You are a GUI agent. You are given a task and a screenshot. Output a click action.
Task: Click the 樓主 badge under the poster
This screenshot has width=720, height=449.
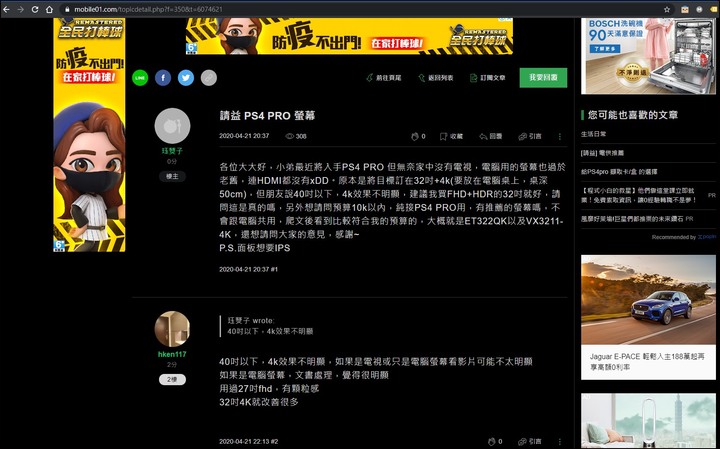[172, 176]
